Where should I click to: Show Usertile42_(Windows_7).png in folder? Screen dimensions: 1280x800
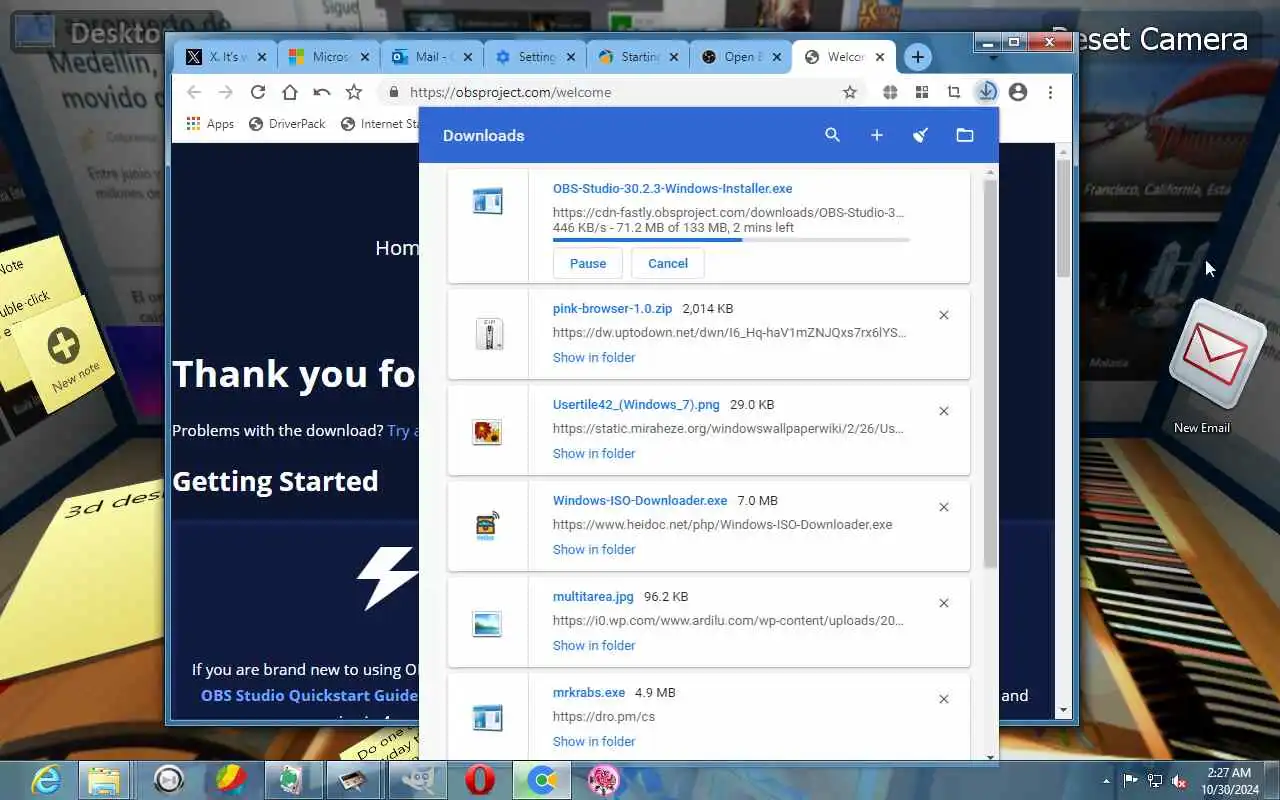(x=594, y=453)
